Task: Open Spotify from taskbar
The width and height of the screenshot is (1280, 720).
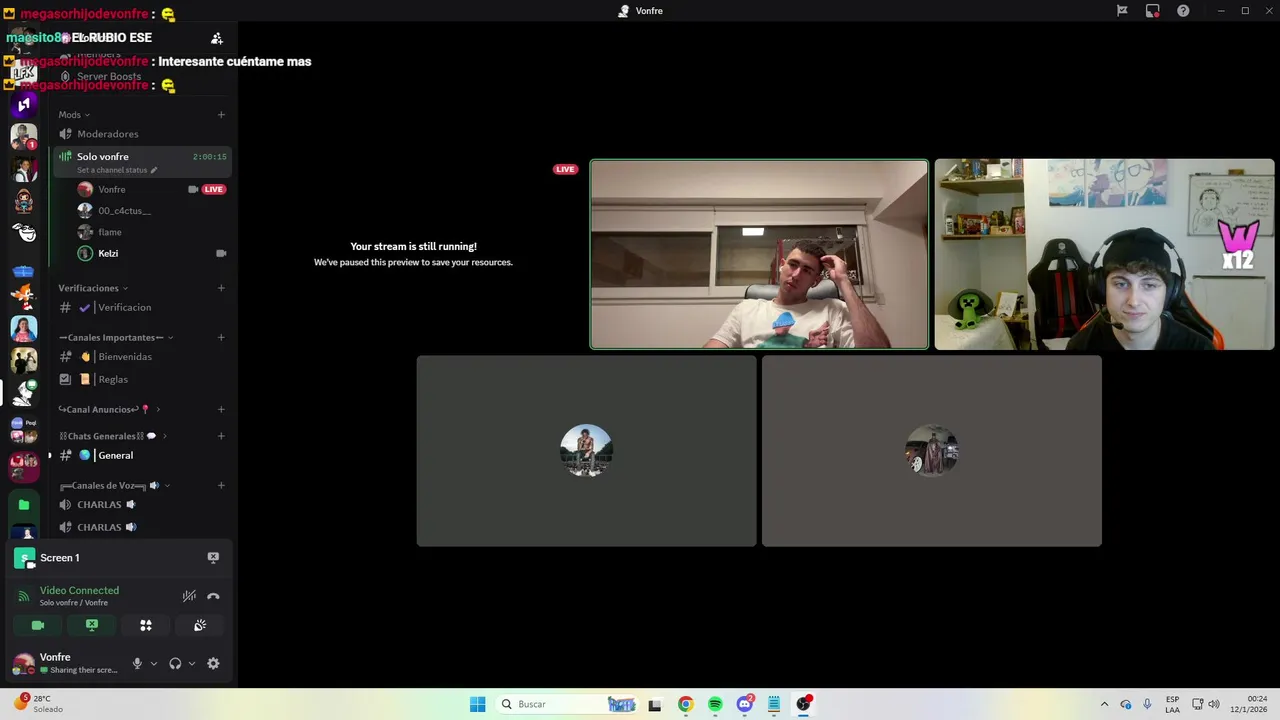Action: coord(715,704)
